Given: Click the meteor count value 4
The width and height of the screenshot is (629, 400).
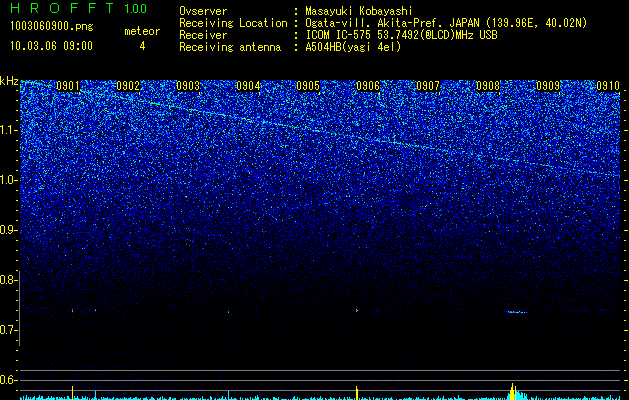Looking at the screenshot, I should [x=142, y=46].
